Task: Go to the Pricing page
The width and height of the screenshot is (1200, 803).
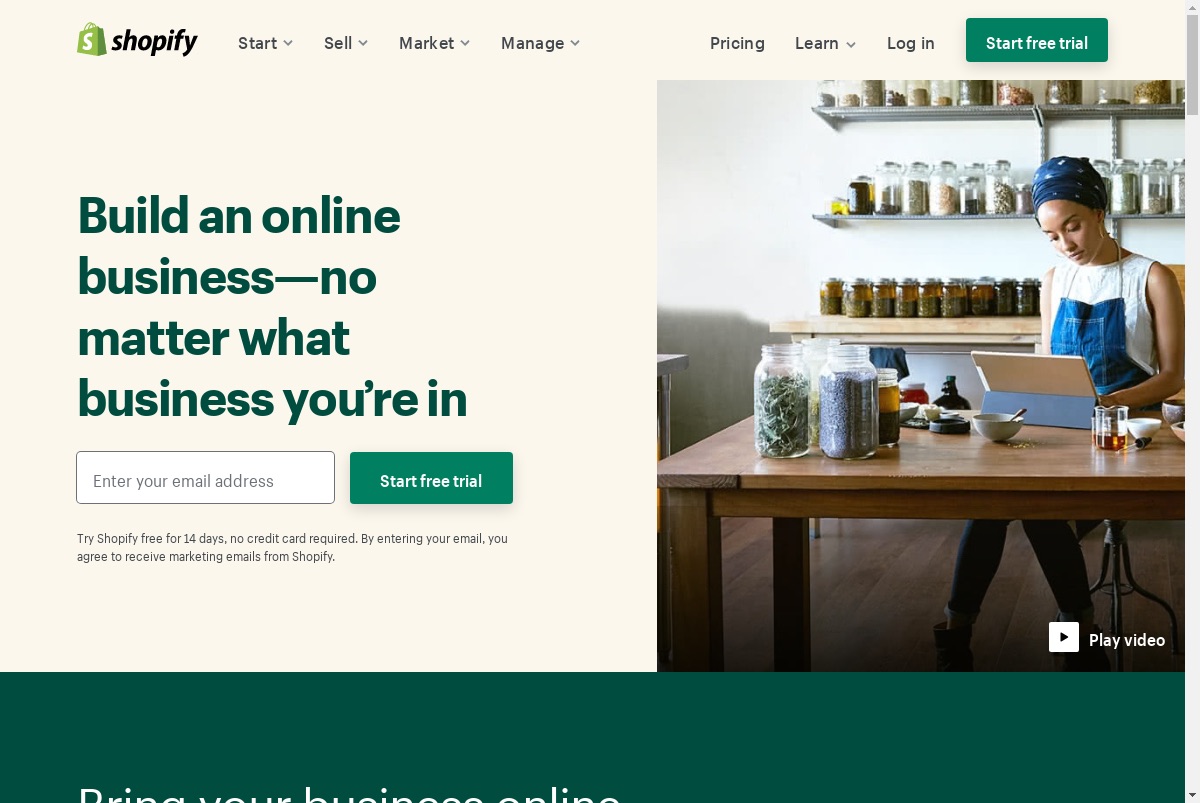Action: click(x=737, y=43)
